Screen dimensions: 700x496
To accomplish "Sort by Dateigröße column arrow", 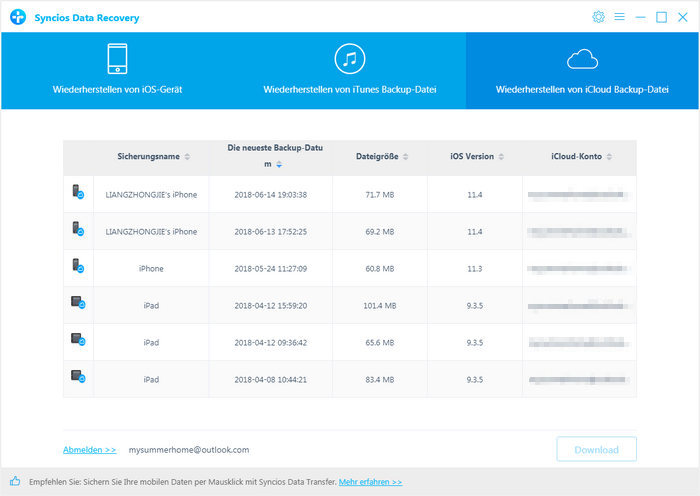I will [x=405, y=157].
